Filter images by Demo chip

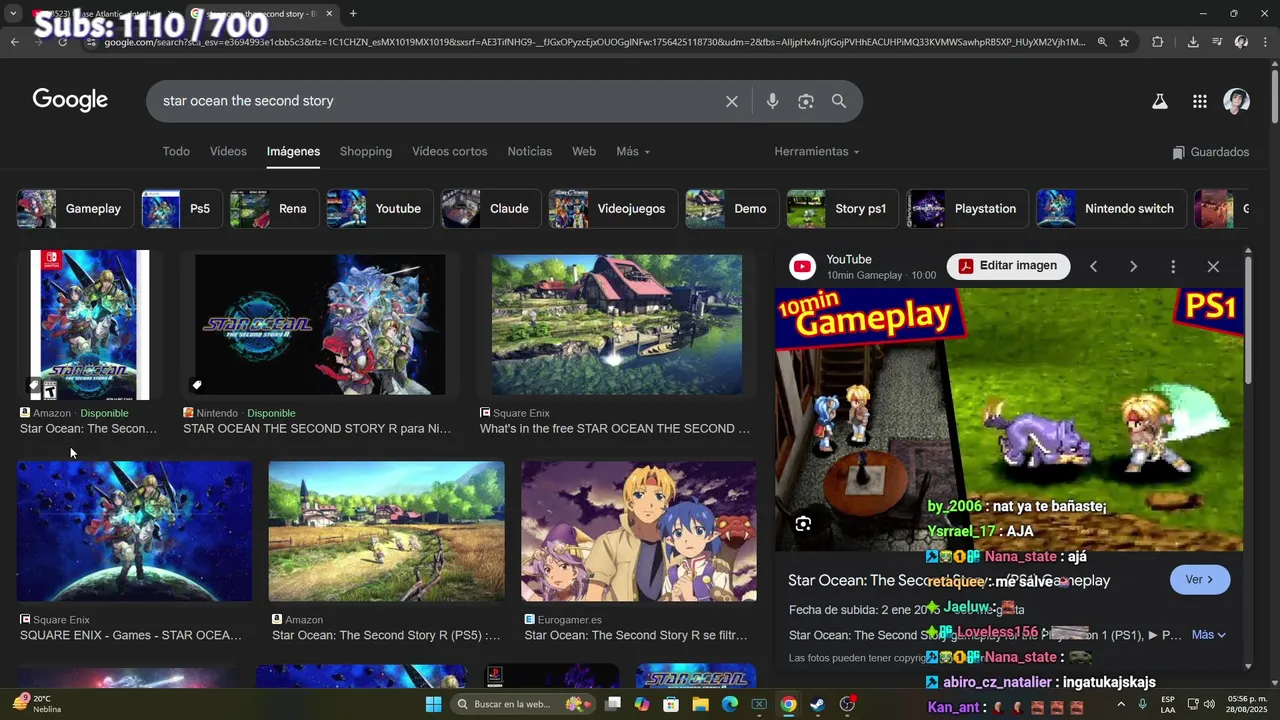[x=731, y=209]
